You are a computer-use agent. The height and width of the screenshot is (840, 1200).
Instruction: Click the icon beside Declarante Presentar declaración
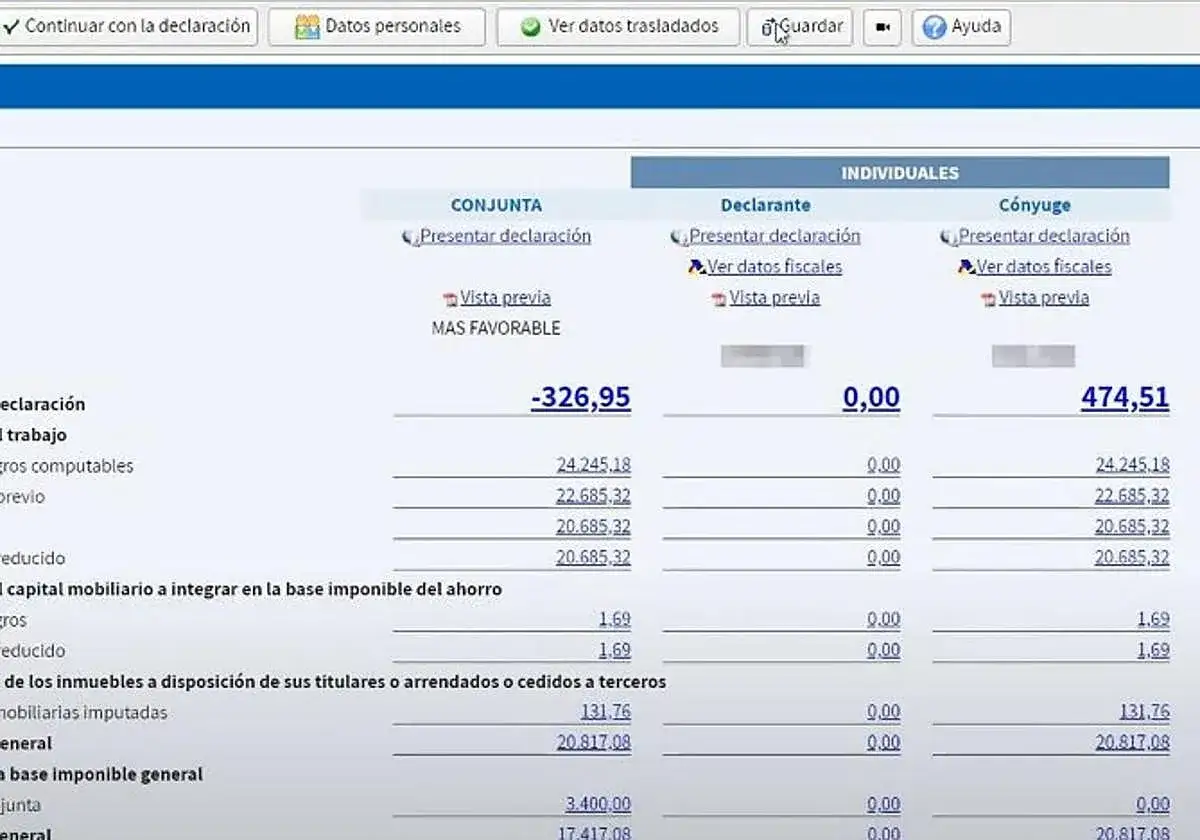[x=679, y=237]
